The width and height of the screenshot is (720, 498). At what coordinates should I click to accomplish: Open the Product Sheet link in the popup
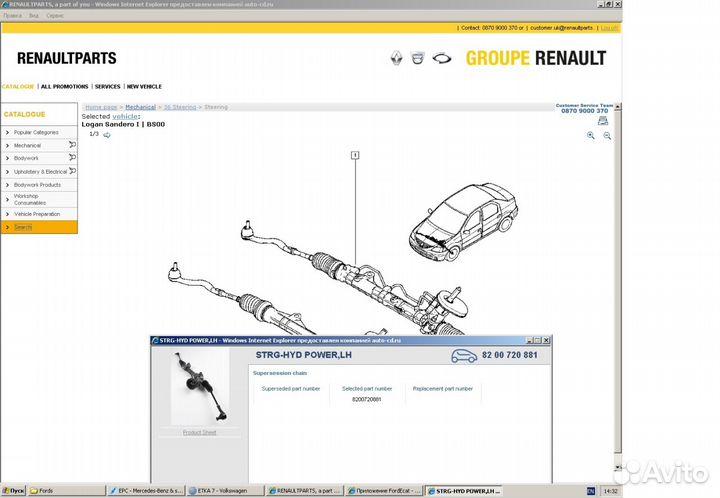pos(199,432)
